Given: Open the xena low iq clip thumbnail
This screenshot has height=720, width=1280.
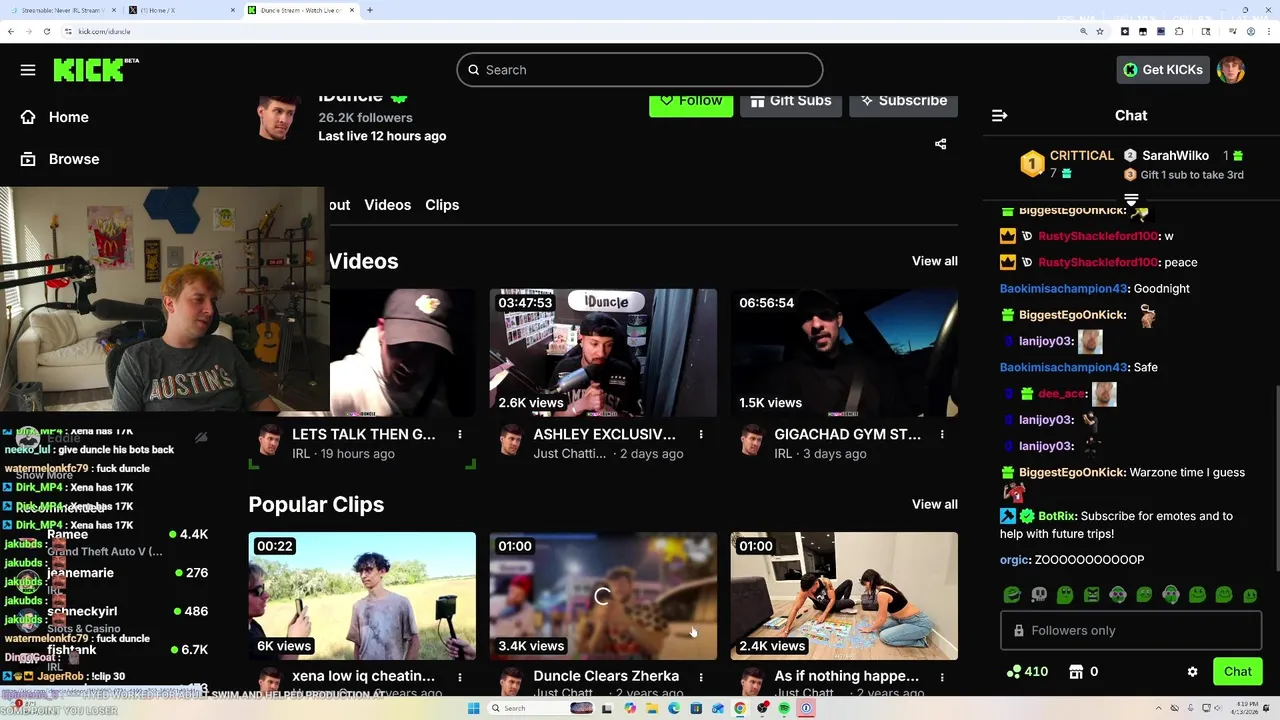Looking at the screenshot, I should click(362, 596).
